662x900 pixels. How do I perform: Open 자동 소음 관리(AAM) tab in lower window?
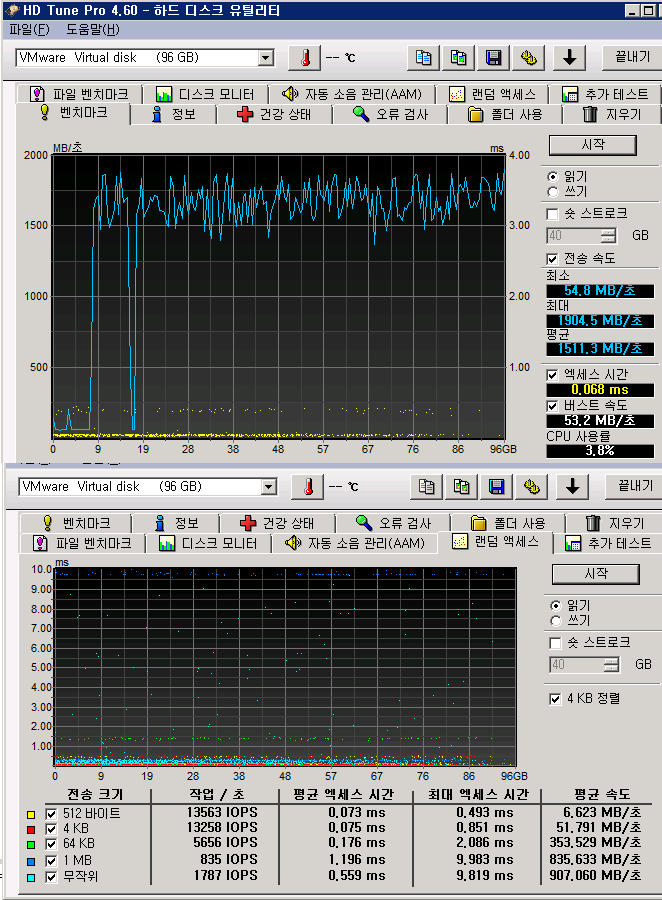(355, 544)
